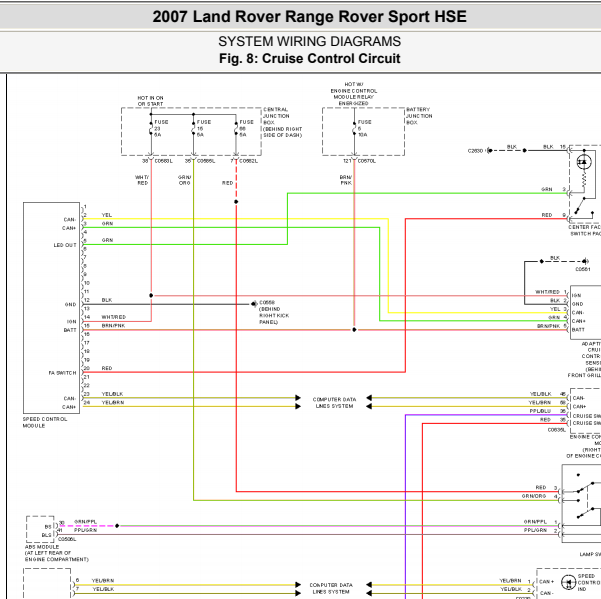
Task: Select the 'SYSTEM WIRING DIAGRAMS' heading
Action: point(309,41)
